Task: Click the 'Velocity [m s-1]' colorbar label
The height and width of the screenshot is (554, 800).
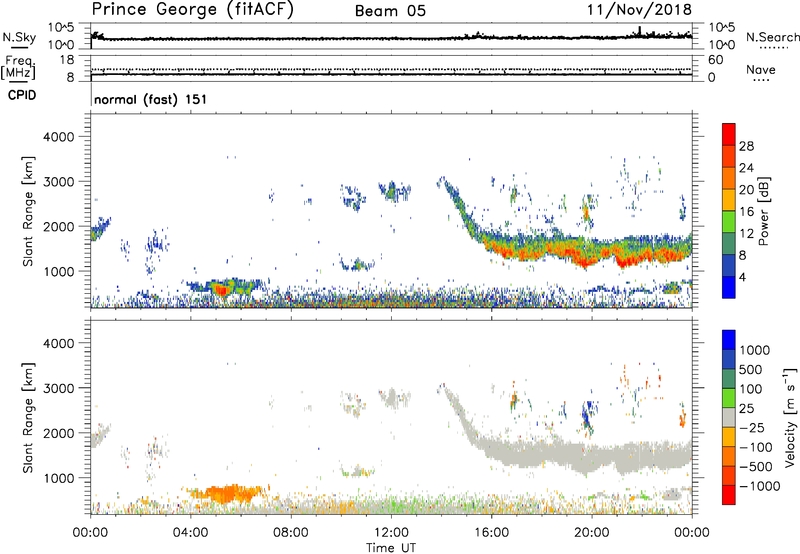Action: [x=790, y=417]
